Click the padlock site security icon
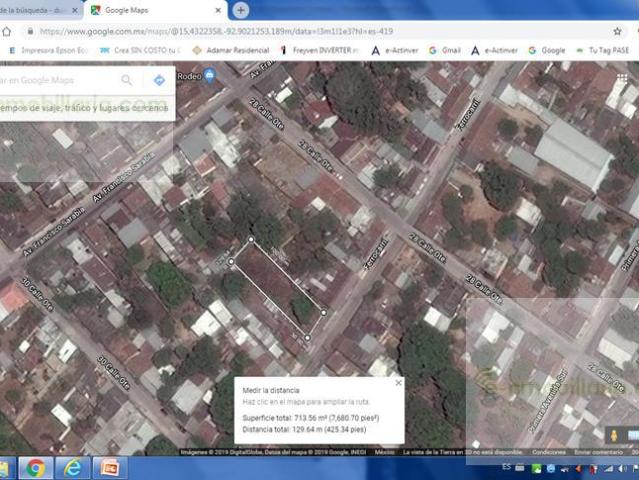This screenshot has height=480, width=639. [31, 31]
